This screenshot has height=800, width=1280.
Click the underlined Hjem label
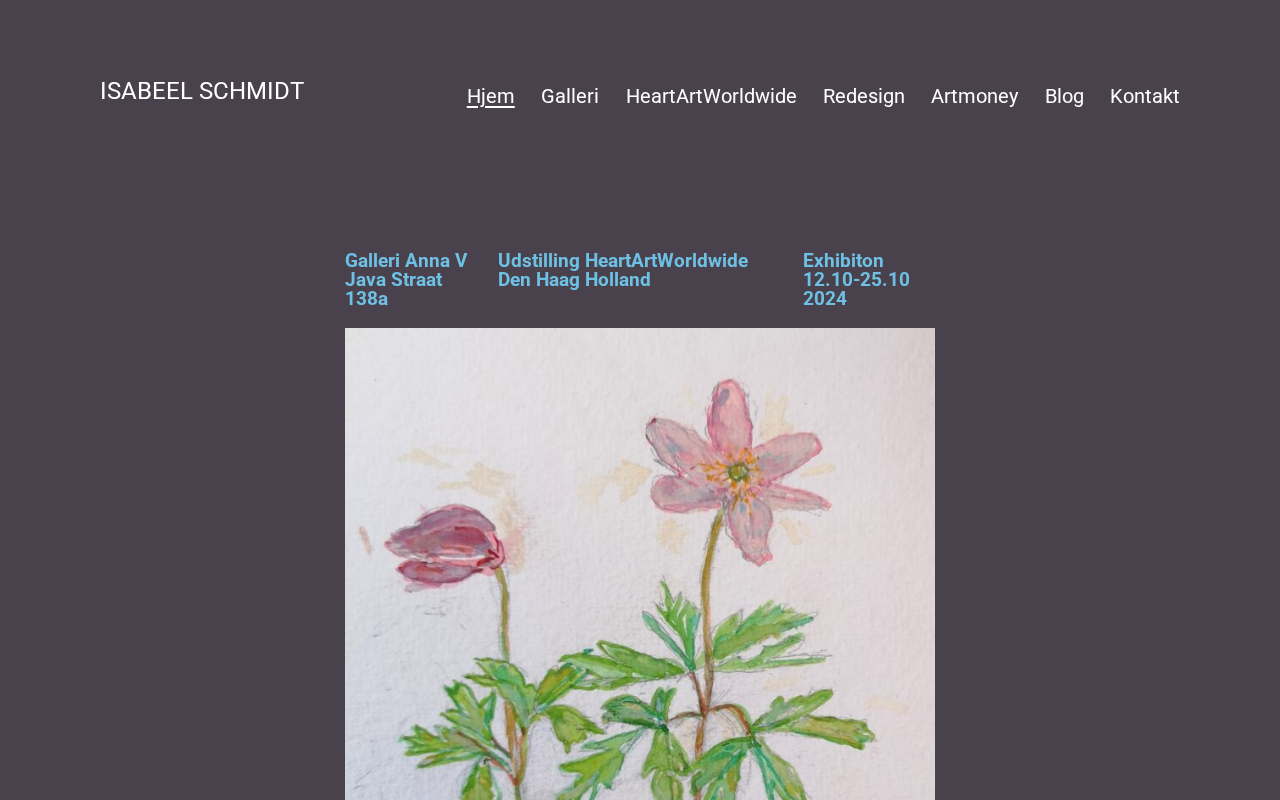[490, 96]
